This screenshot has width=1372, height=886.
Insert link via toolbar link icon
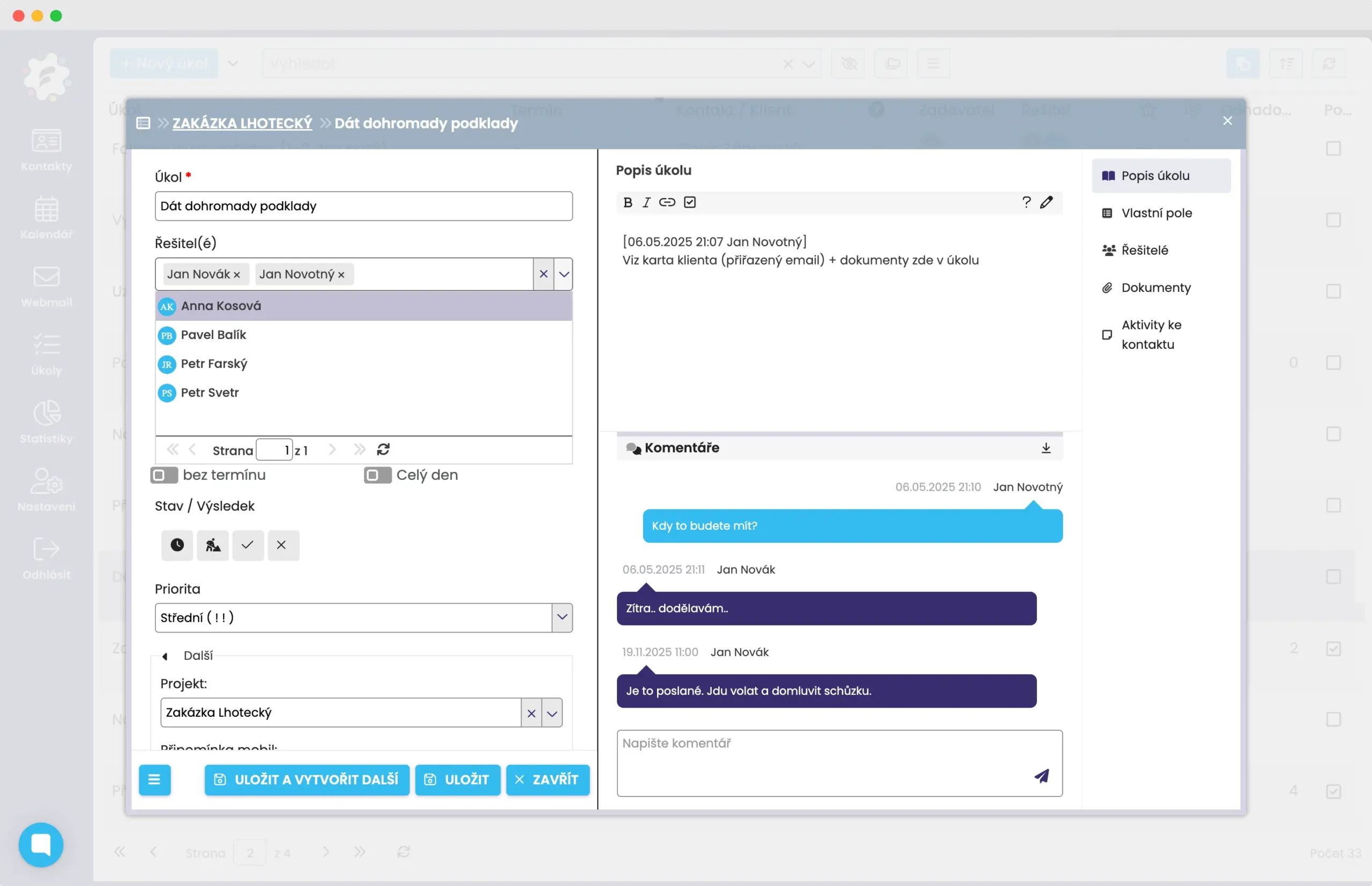[x=667, y=202]
